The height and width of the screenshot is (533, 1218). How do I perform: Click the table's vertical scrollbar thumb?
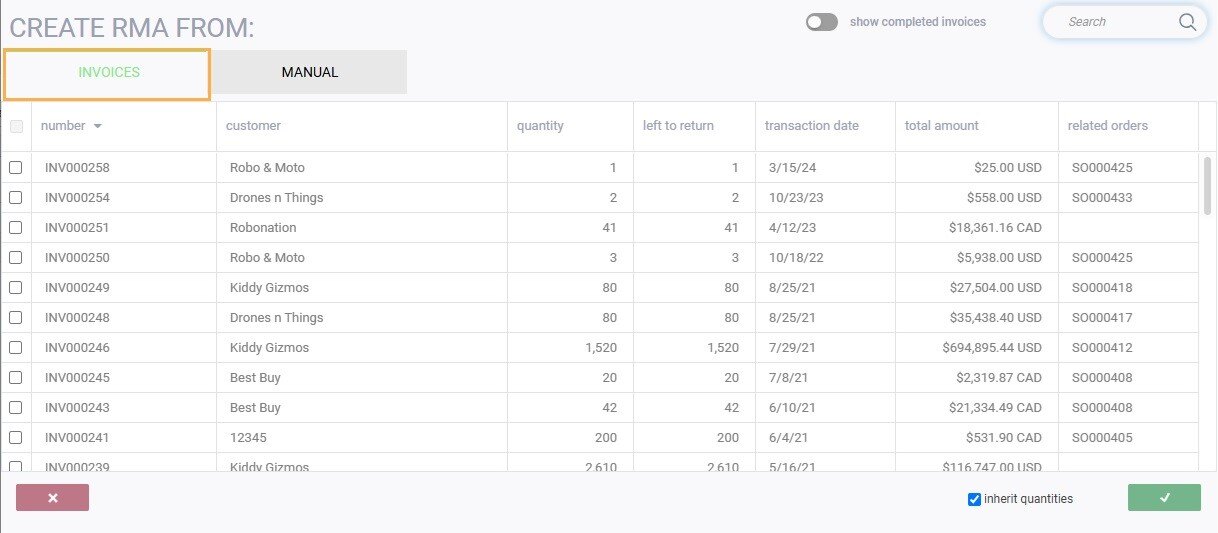pos(1207,185)
